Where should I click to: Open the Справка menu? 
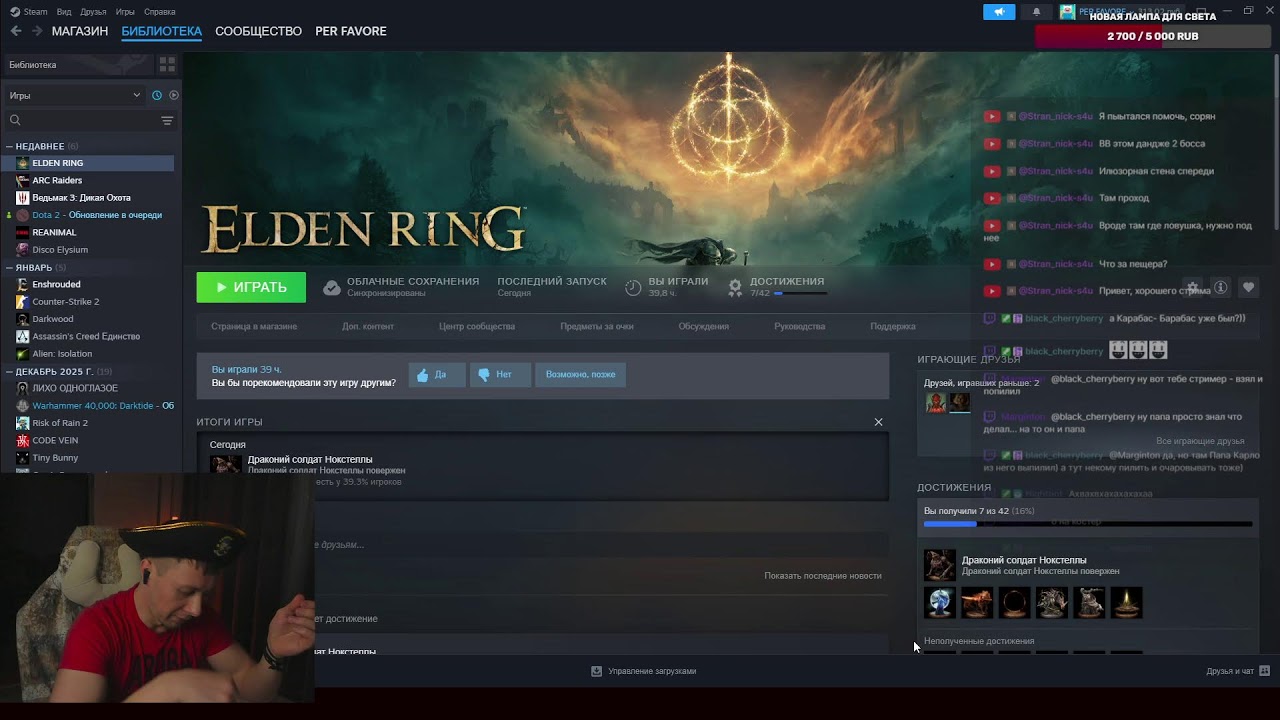pyautogui.click(x=160, y=12)
